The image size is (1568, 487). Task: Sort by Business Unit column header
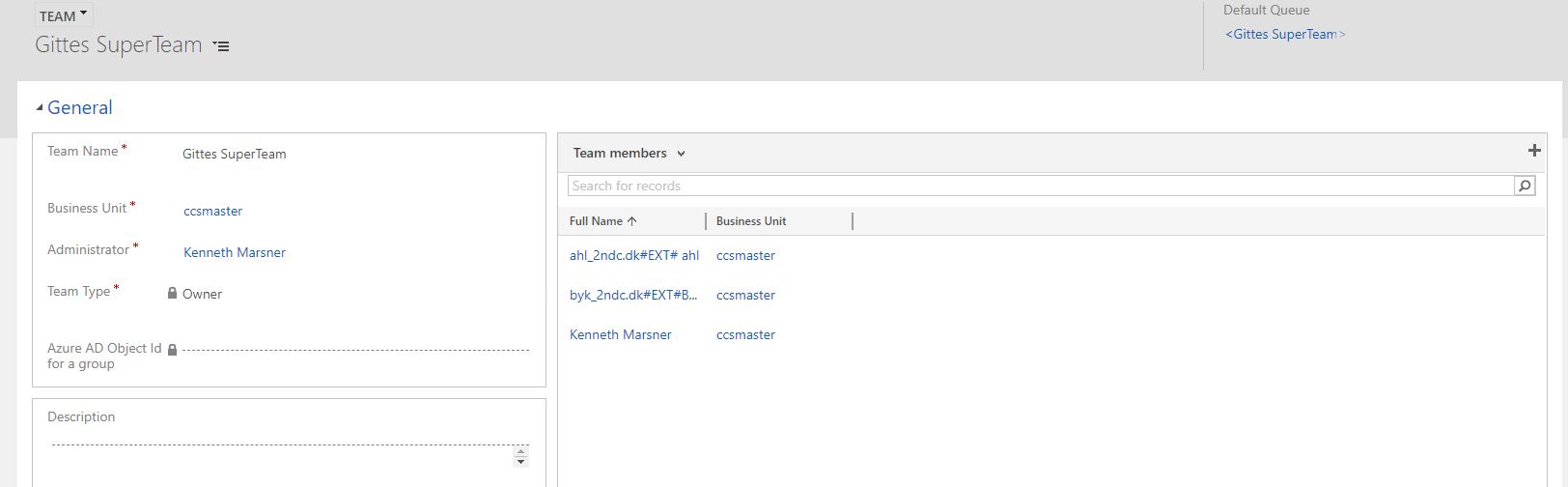(751, 221)
